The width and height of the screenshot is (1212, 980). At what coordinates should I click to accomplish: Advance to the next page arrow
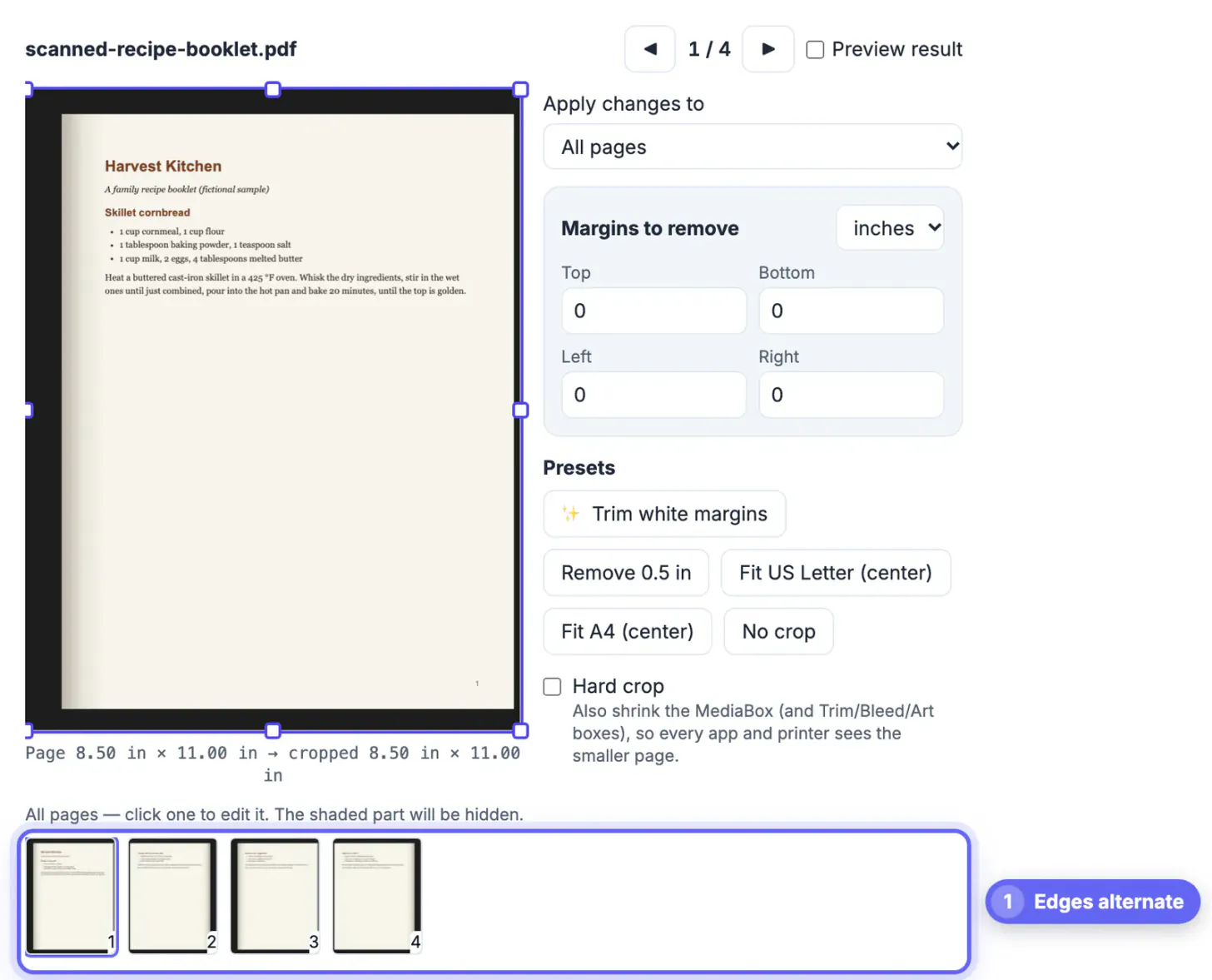coord(767,49)
